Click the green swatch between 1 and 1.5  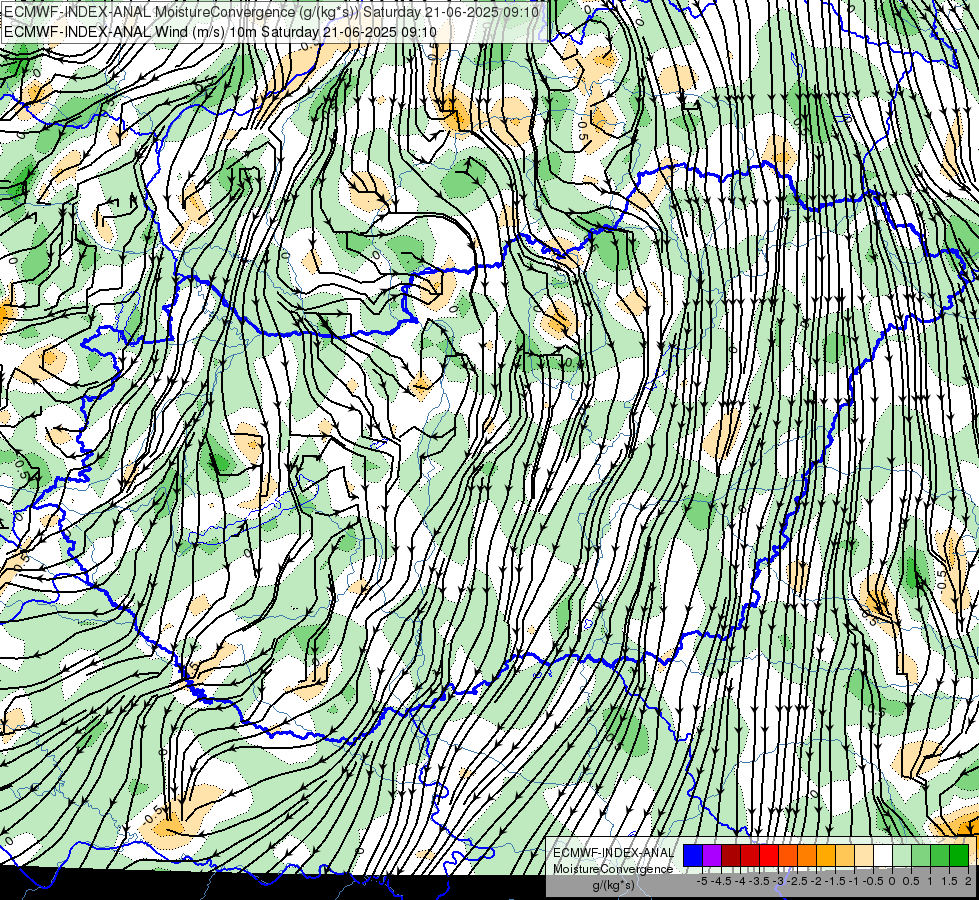tap(940, 856)
